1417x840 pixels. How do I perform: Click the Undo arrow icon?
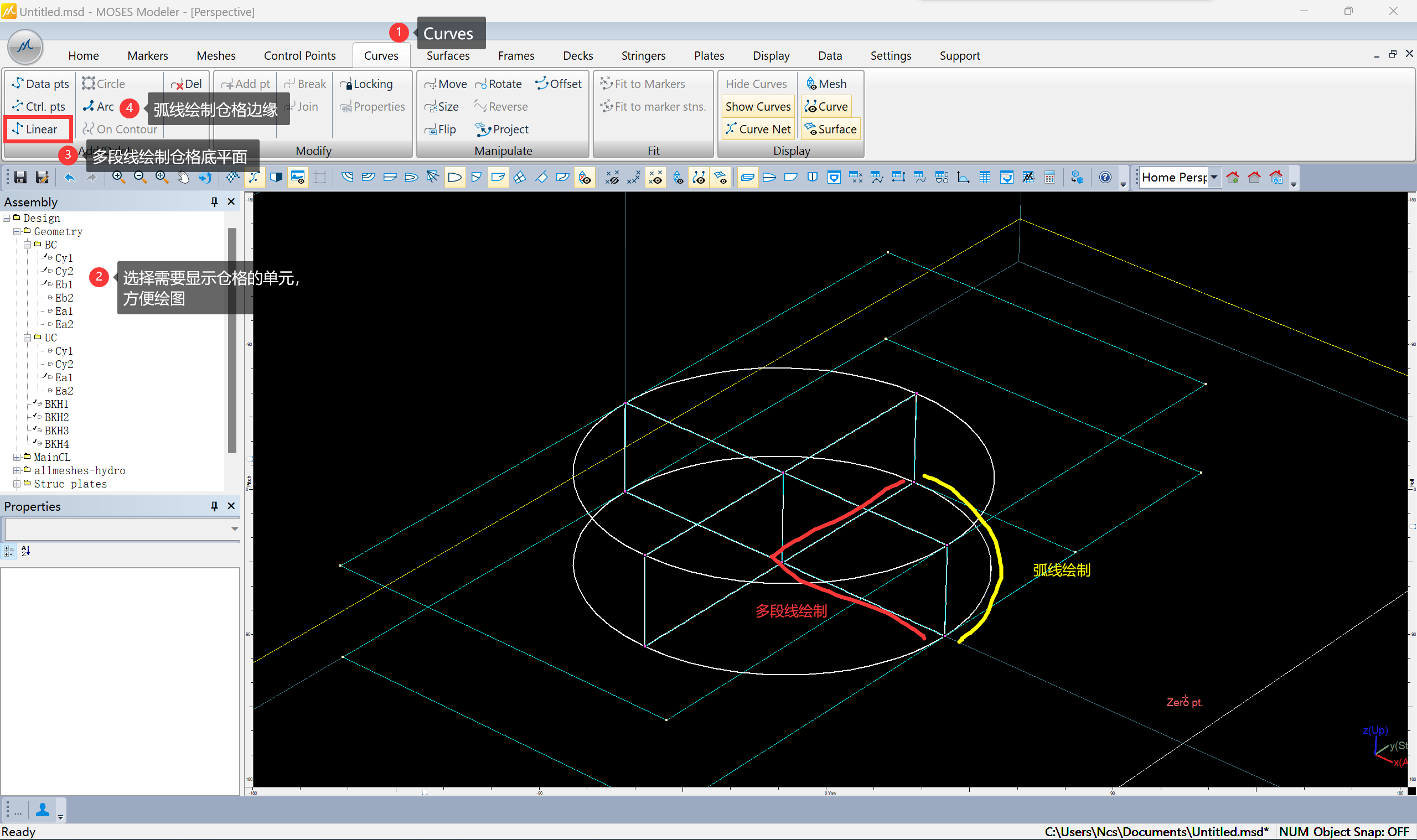click(x=70, y=178)
